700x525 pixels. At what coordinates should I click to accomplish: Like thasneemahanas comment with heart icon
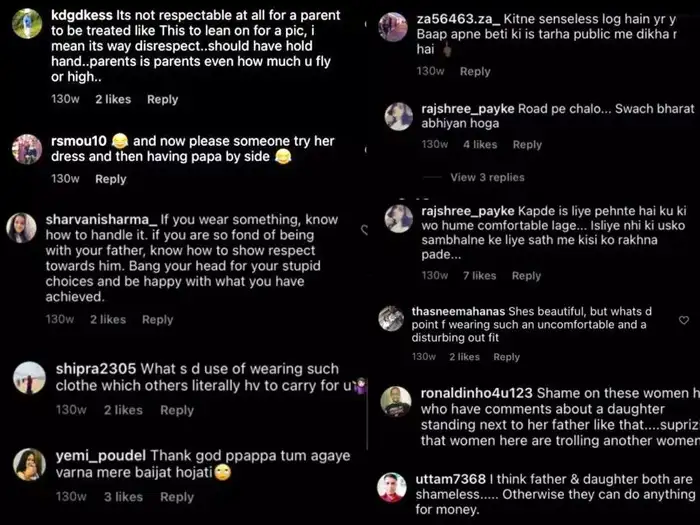point(684,321)
